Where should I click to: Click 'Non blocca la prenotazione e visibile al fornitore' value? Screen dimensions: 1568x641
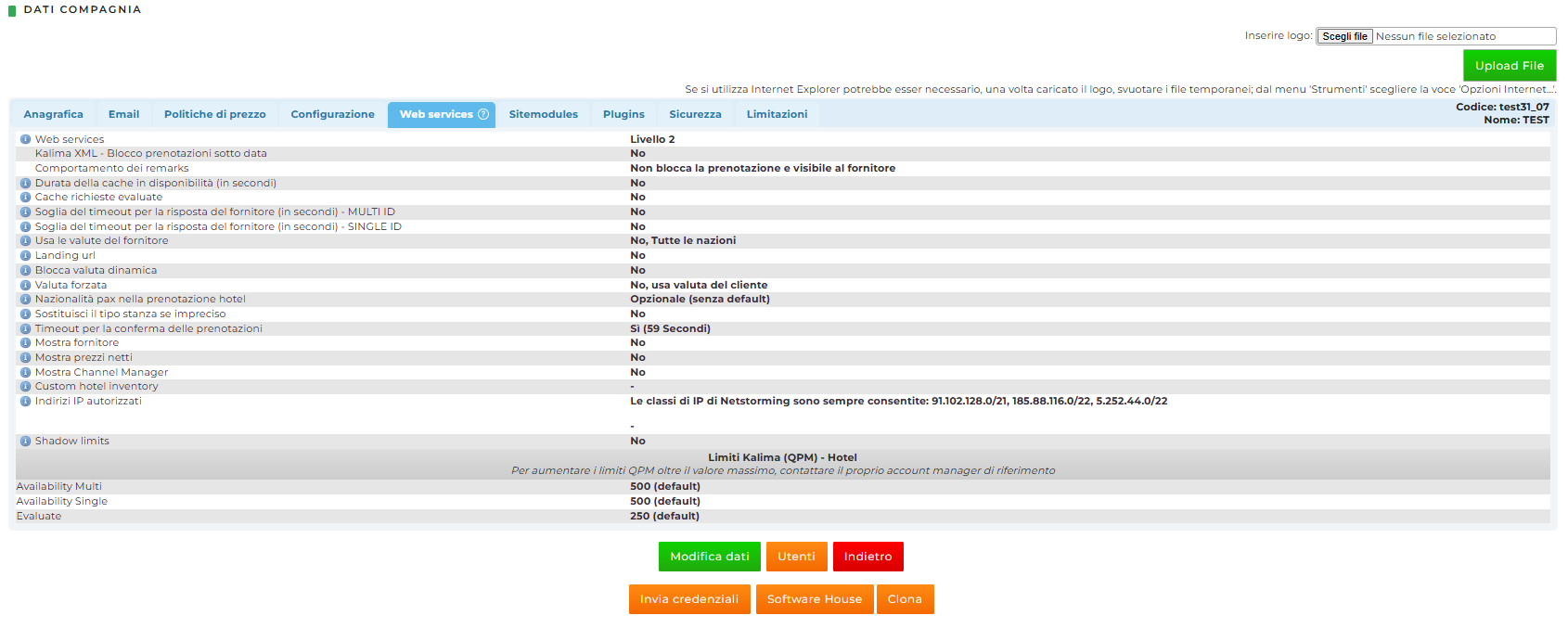pos(763,168)
